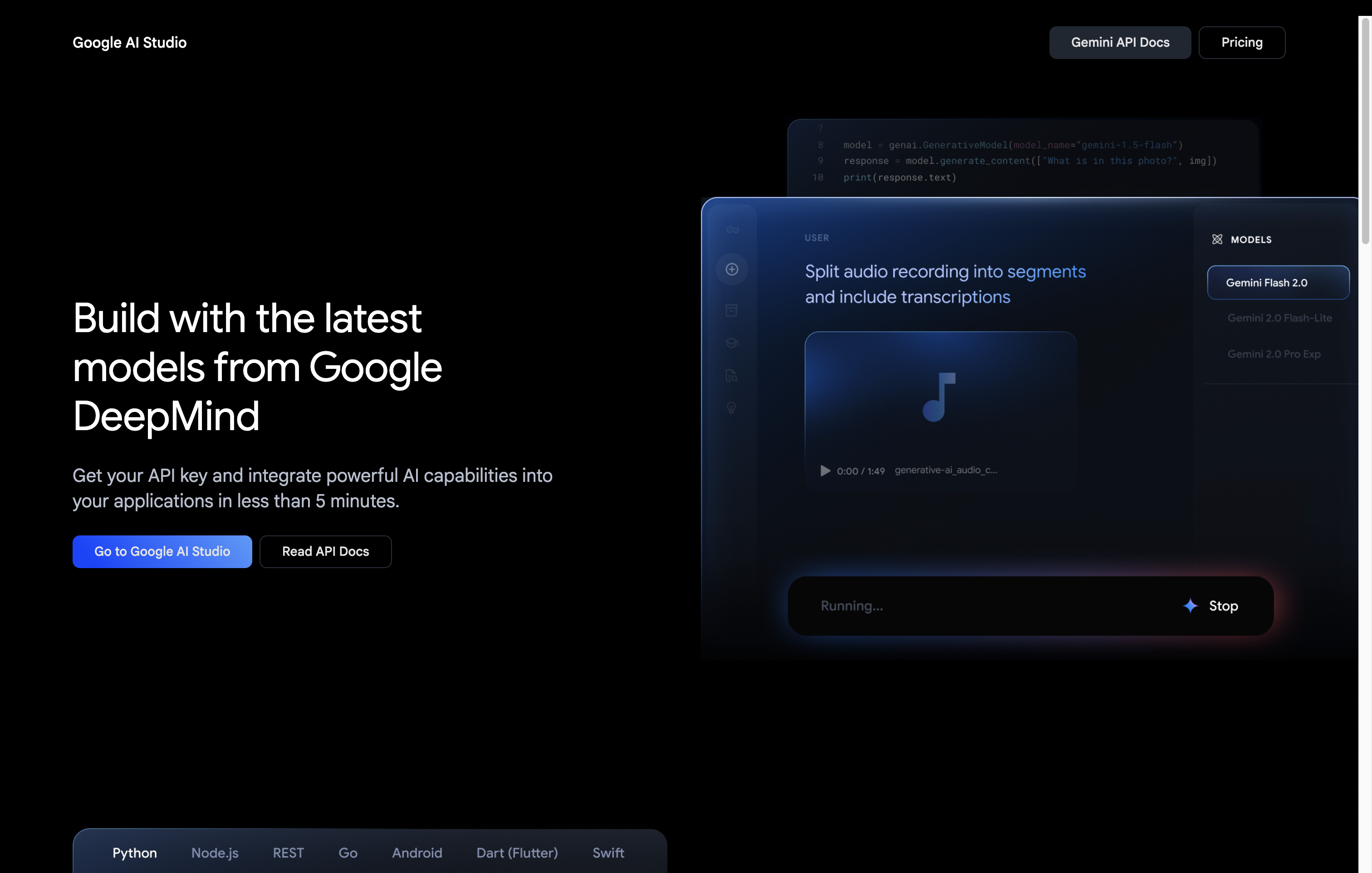The image size is (1372, 873).
Task: Click Go to Google AI Studio button
Action: (162, 551)
